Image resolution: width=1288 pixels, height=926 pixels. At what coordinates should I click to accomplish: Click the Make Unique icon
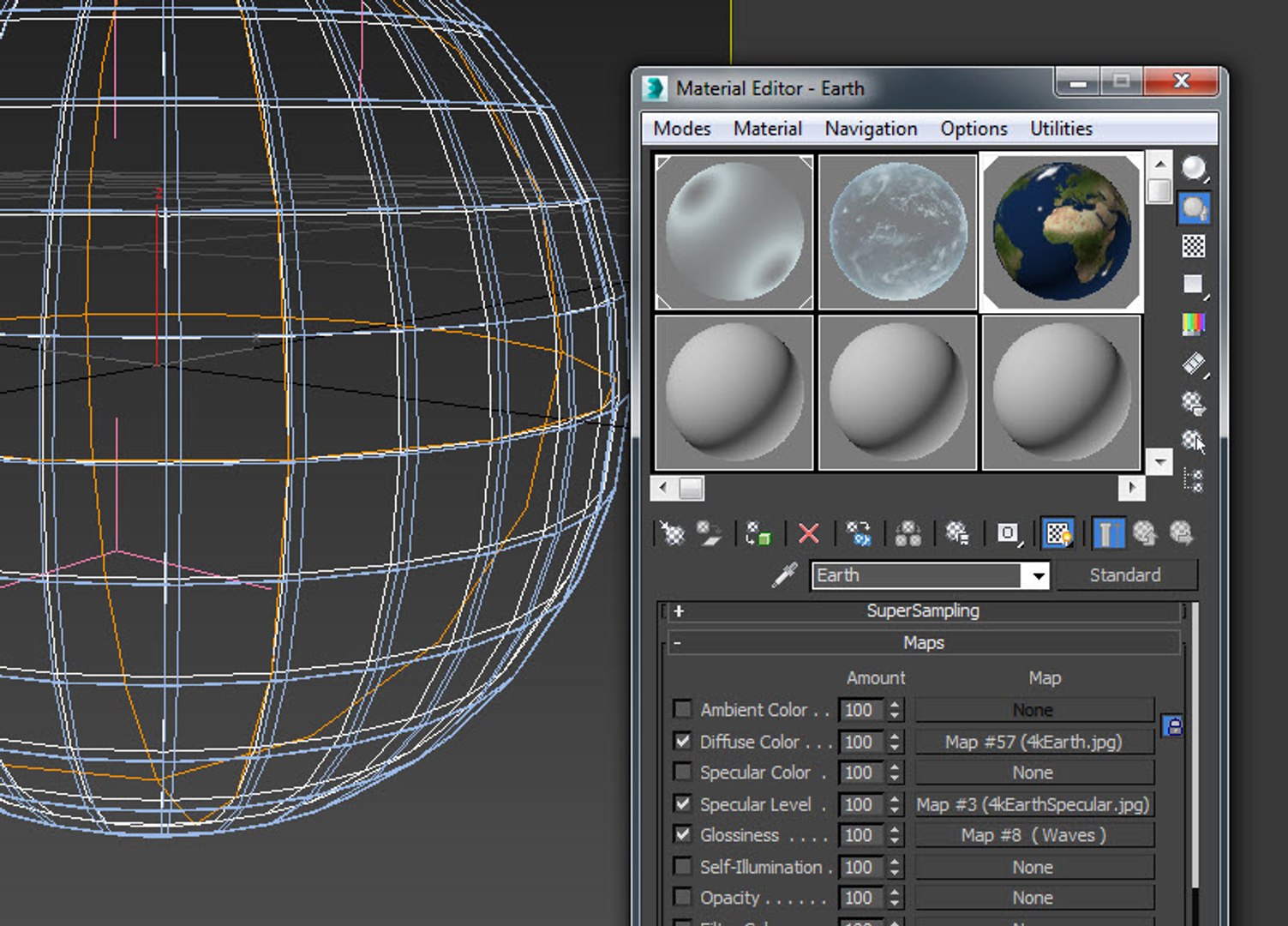click(x=908, y=533)
